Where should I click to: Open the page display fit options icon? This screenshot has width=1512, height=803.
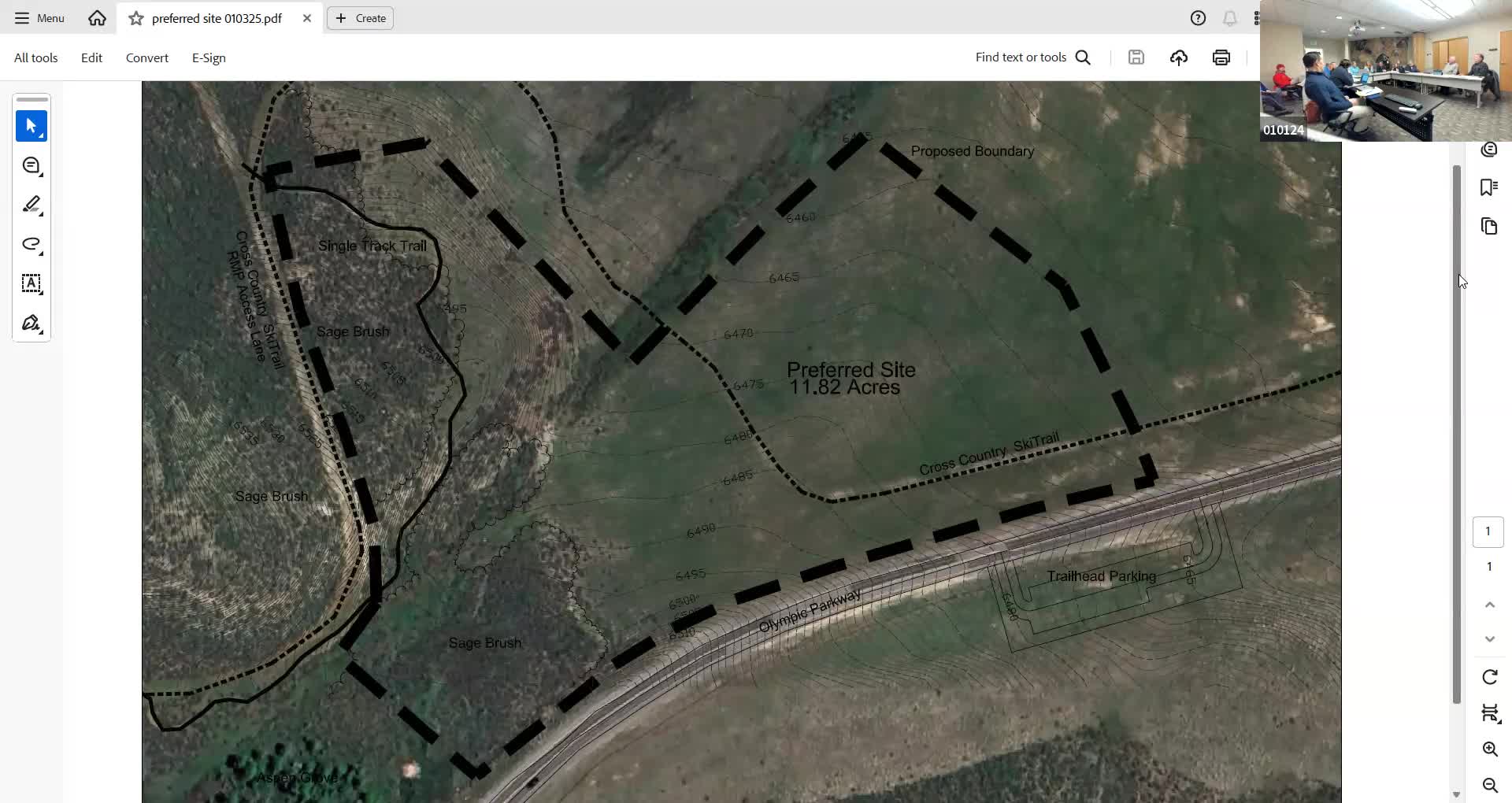tap(1489, 713)
